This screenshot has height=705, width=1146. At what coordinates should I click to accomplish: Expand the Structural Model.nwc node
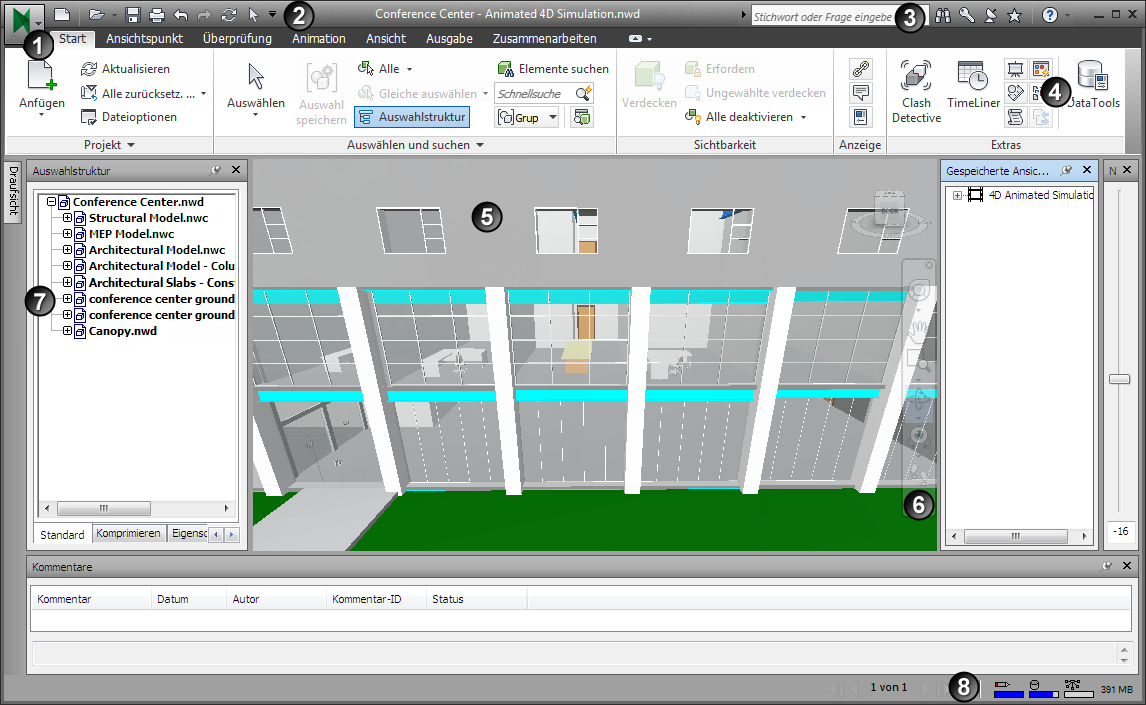67,218
